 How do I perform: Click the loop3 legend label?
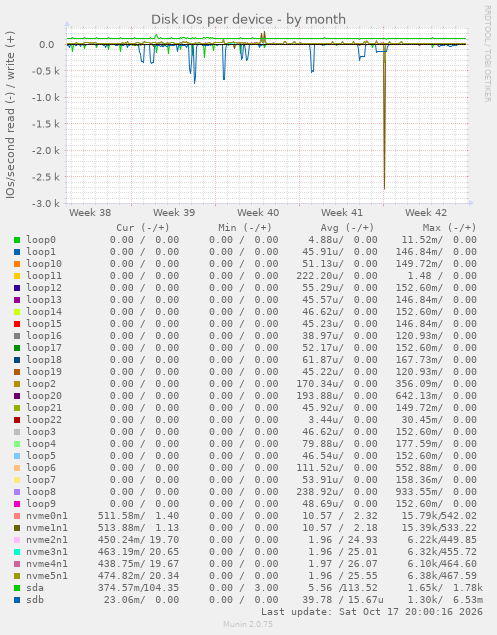tap(41, 432)
